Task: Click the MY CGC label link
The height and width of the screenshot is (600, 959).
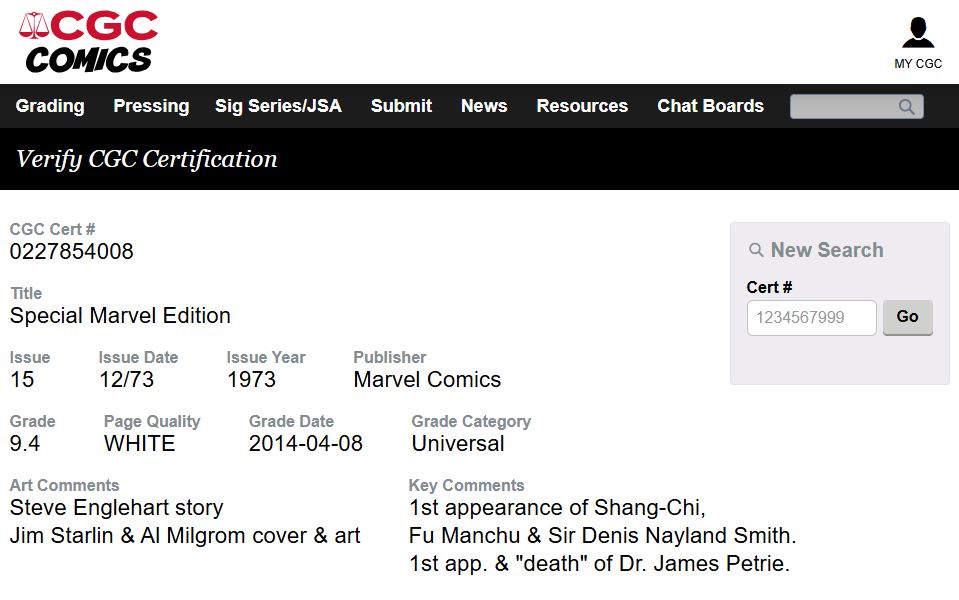Action: click(x=917, y=64)
